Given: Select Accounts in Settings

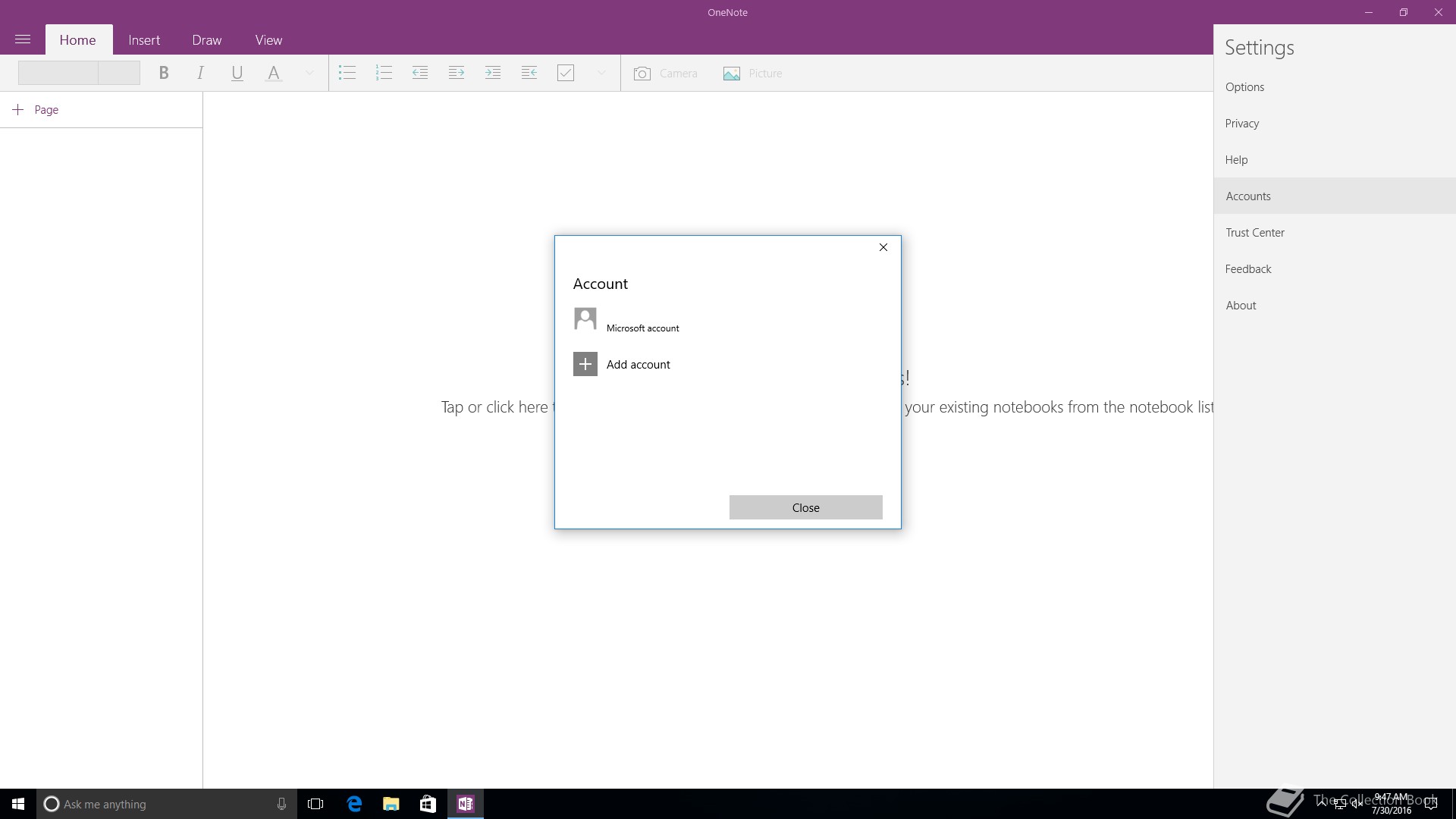Looking at the screenshot, I should point(1335,196).
